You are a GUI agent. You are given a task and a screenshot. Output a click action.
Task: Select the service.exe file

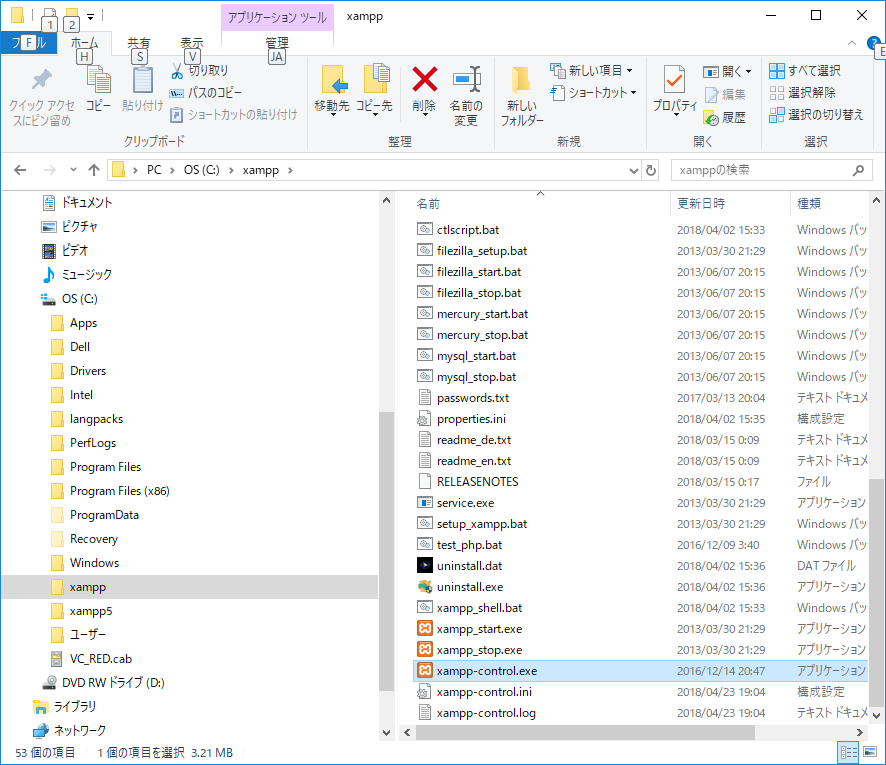[465, 503]
